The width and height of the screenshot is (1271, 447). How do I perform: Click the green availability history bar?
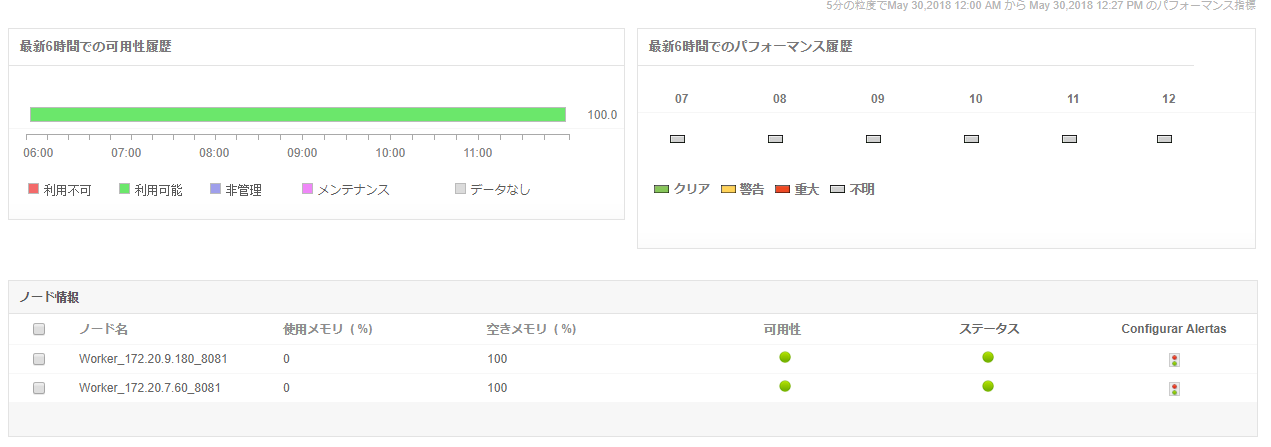coord(298,114)
